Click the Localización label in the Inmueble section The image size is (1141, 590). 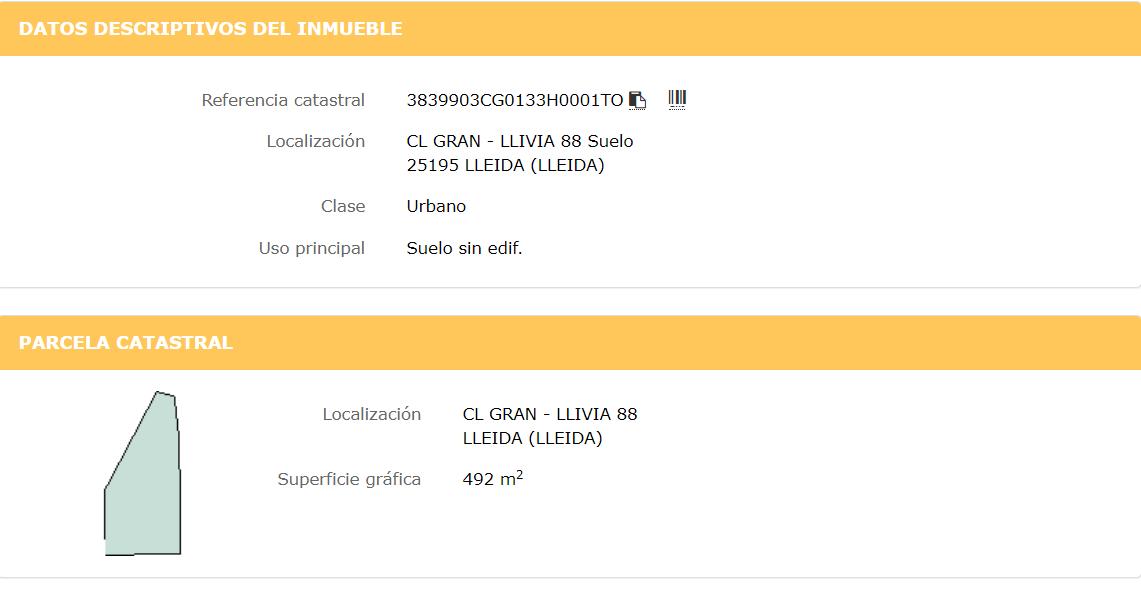316,141
